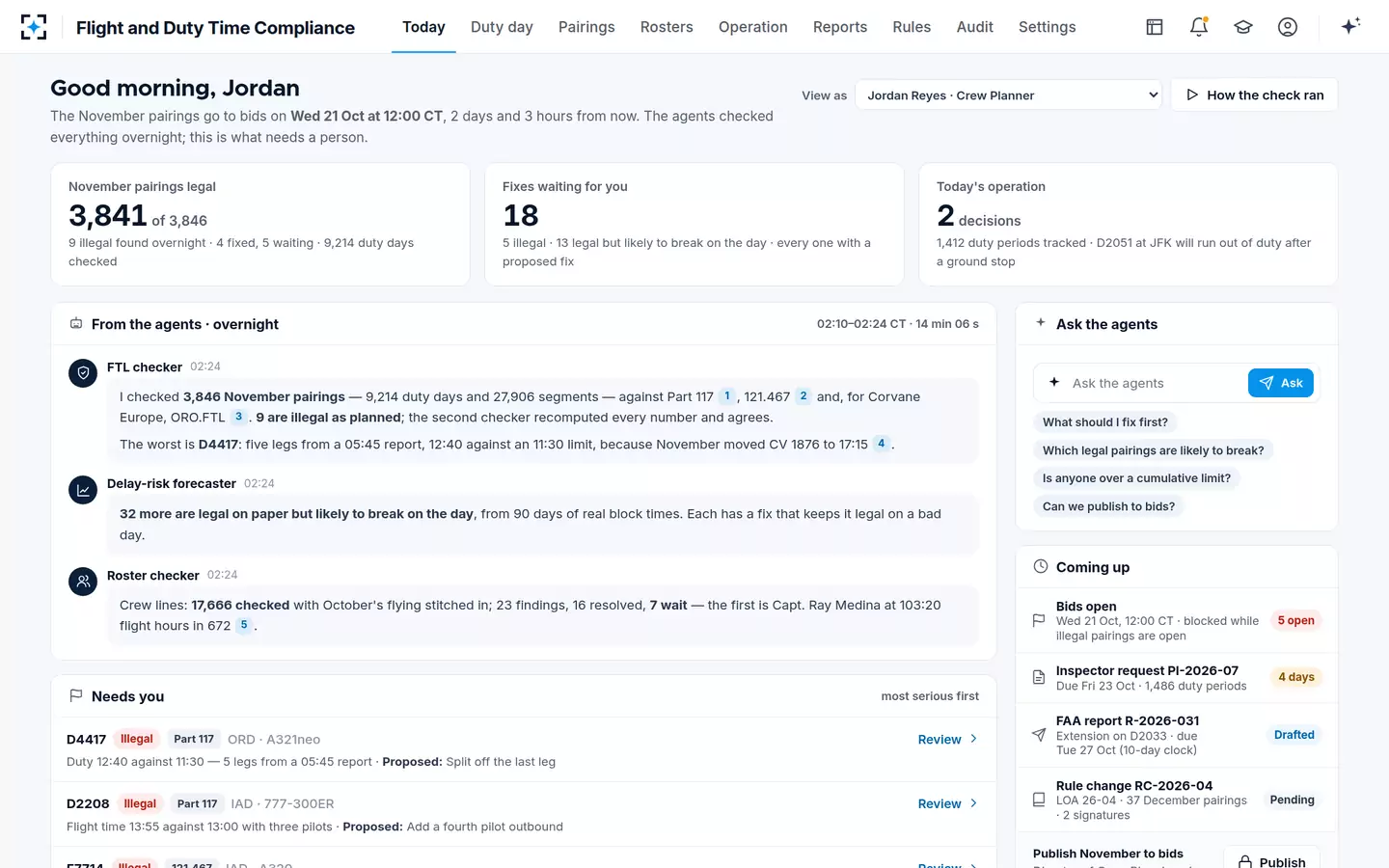Open the Rosters tab

coord(667,27)
